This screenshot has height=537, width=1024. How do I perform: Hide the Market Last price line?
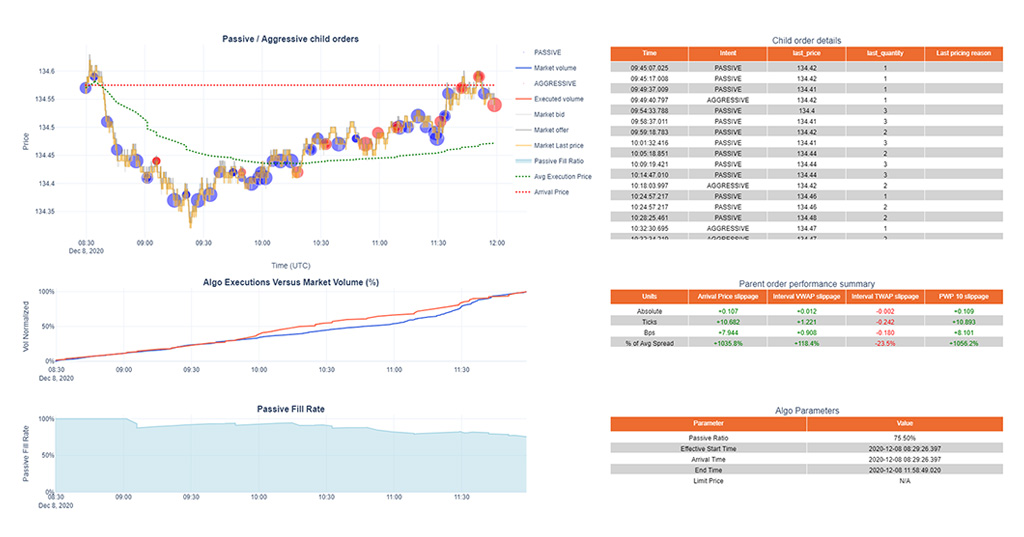[560, 145]
